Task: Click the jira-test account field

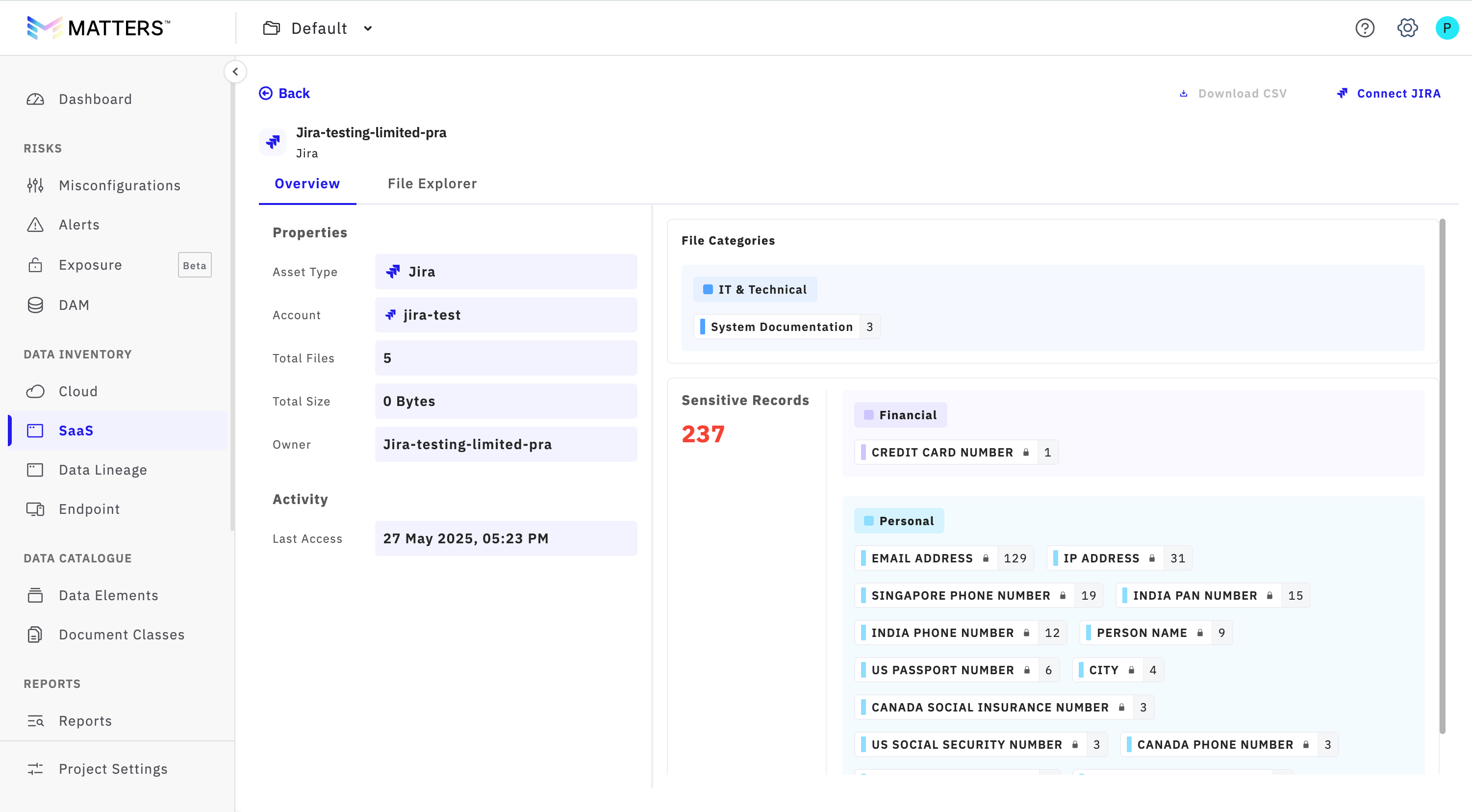Action: click(506, 315)
